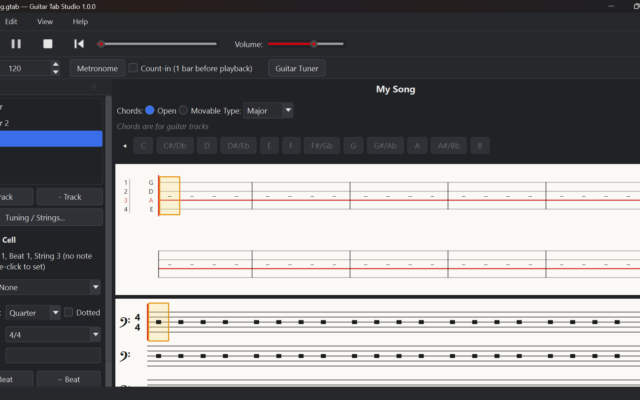Click the bass clef on first staff
Image resolution: width=640 pixels, height=400 pixels.
pos(125,322)
